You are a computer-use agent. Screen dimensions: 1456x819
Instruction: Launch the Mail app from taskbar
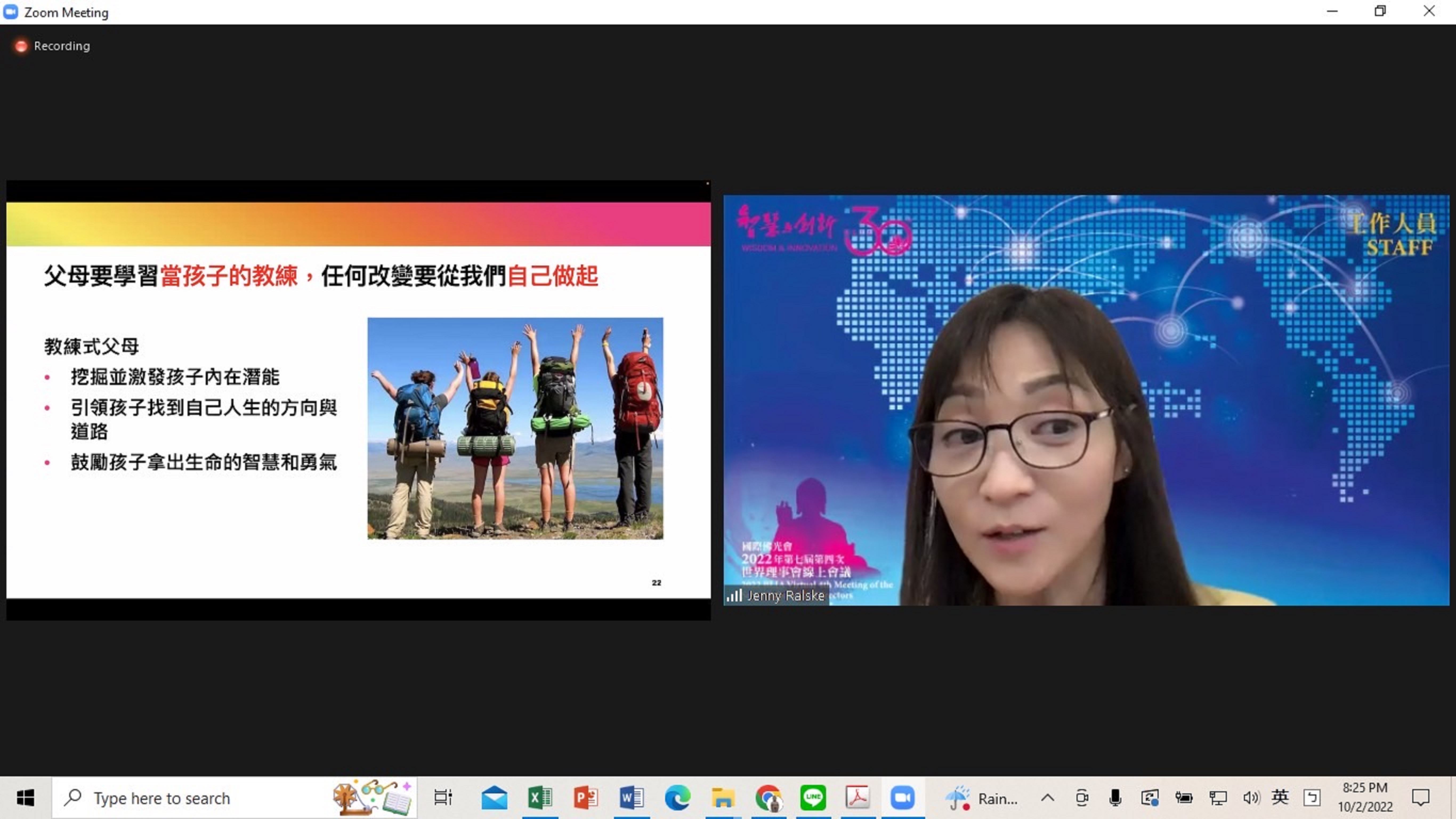click(495, 798)
